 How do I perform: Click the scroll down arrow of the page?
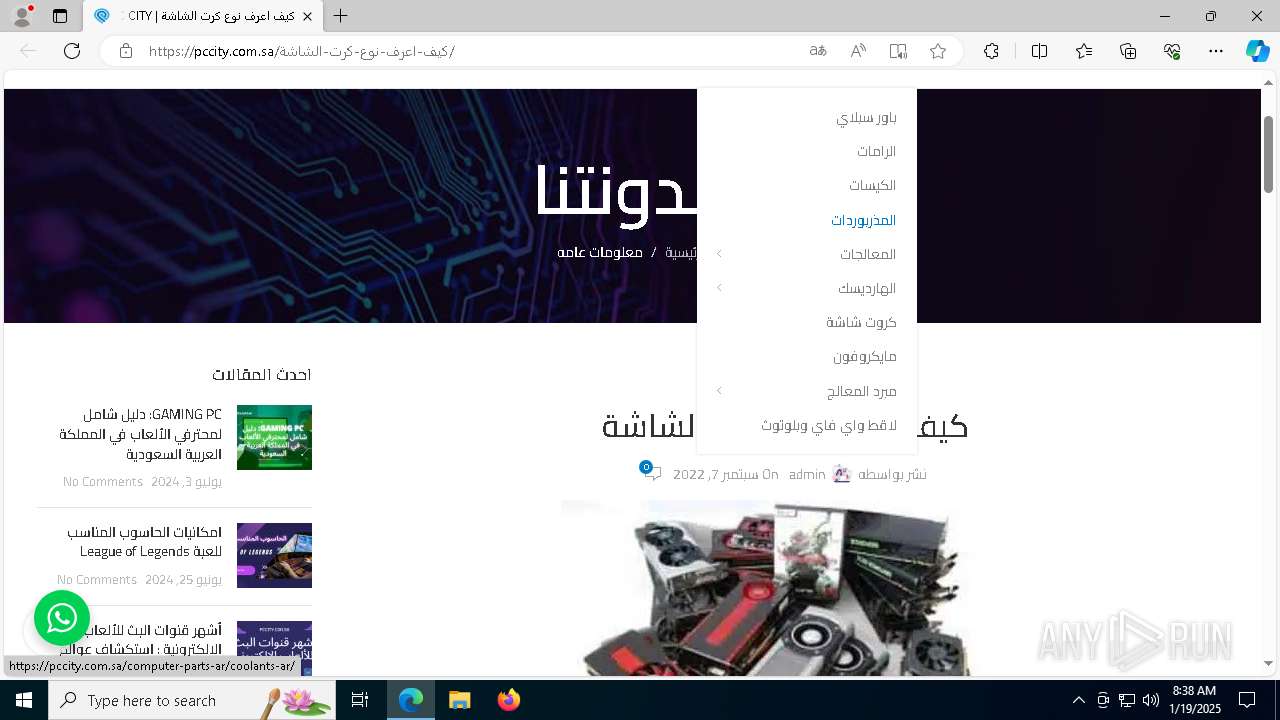pyautogui.click(x=1269, y=663)
